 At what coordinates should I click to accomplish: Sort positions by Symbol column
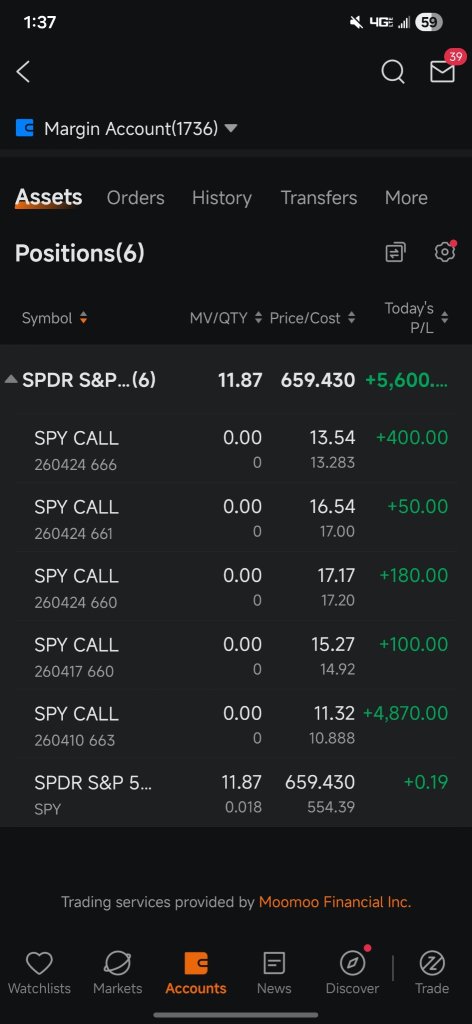[x=54, y=318]
